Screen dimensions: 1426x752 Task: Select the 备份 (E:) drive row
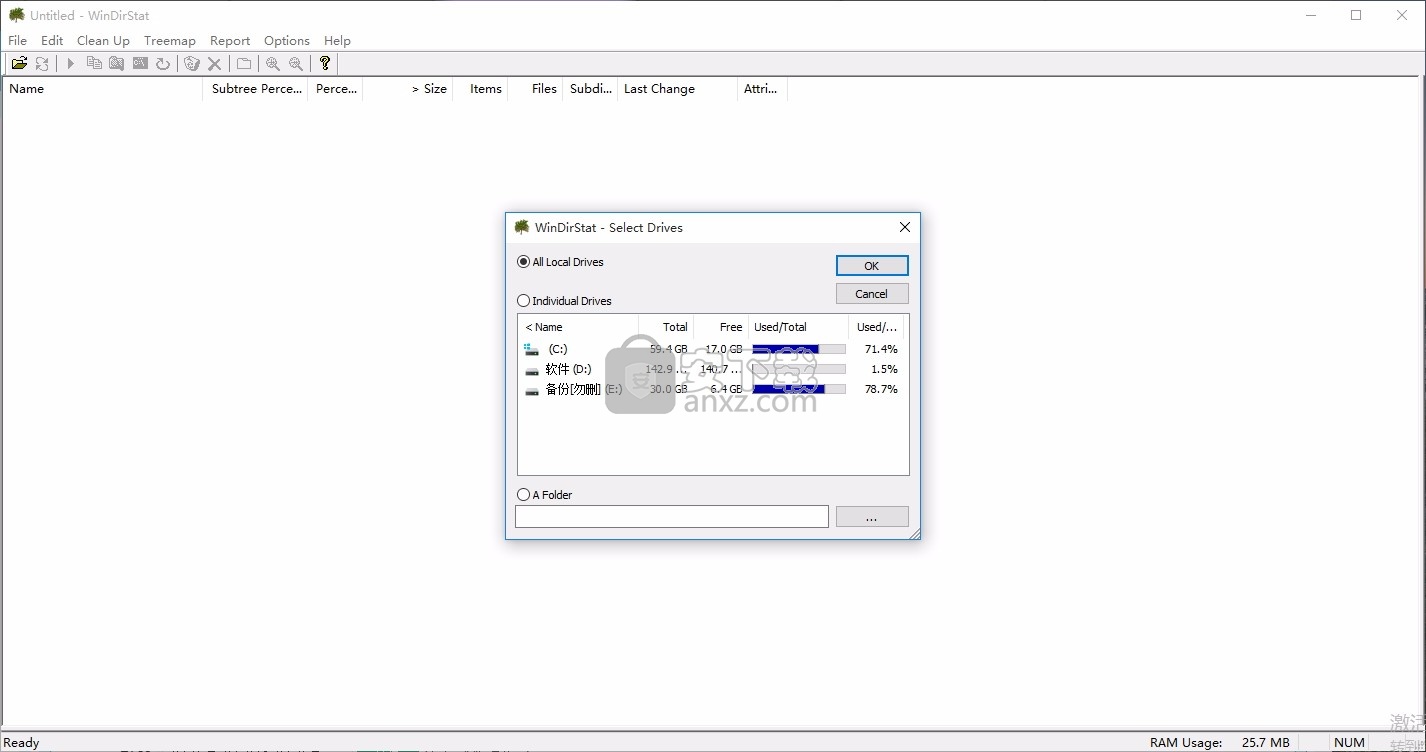tap(713, 389)
